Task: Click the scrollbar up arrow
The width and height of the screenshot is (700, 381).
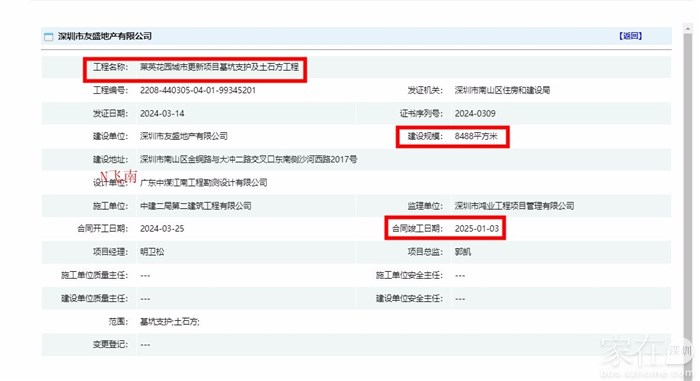Action: tap(688, 28)
